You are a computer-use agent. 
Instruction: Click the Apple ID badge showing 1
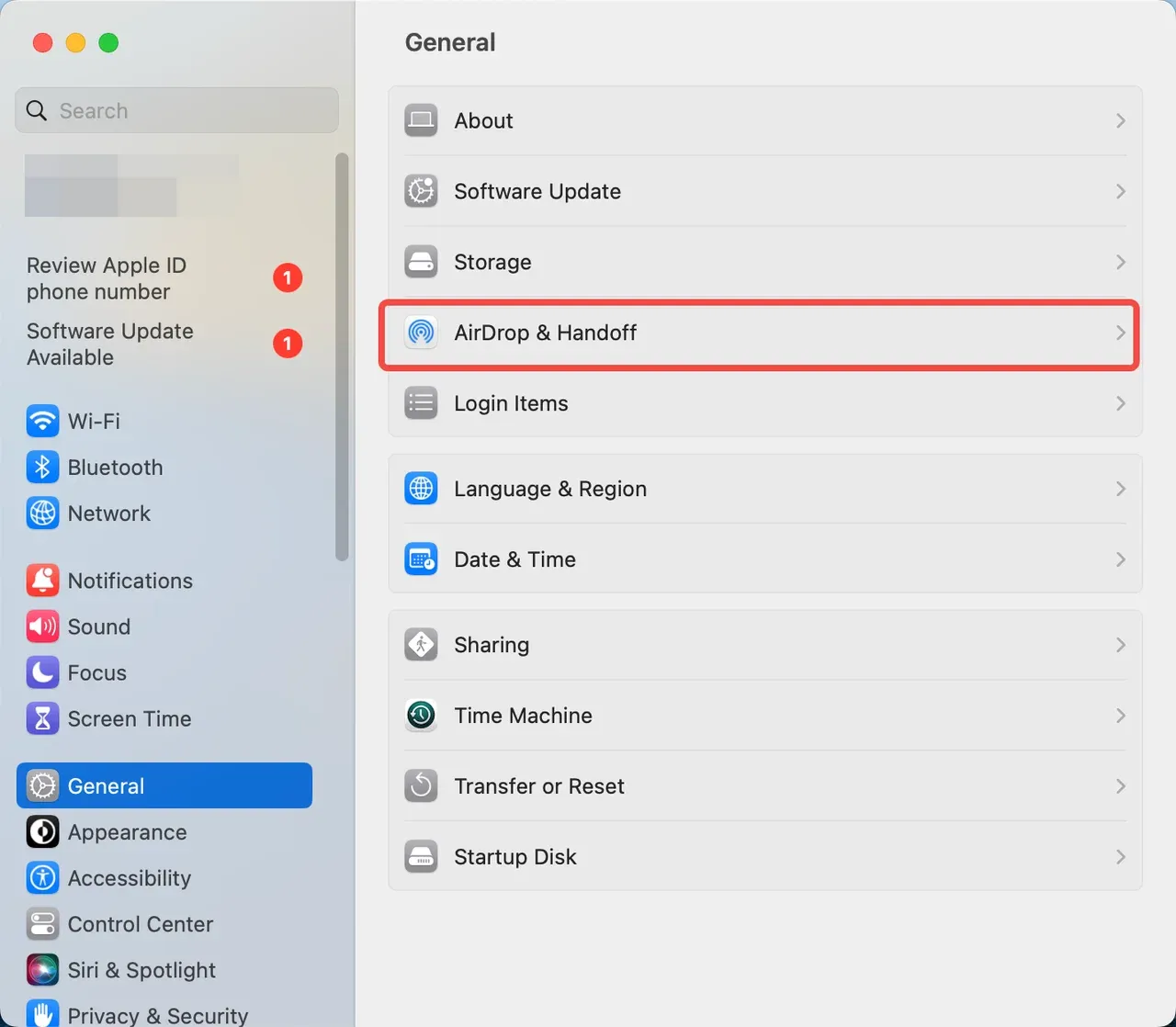[x=288, y=277]
